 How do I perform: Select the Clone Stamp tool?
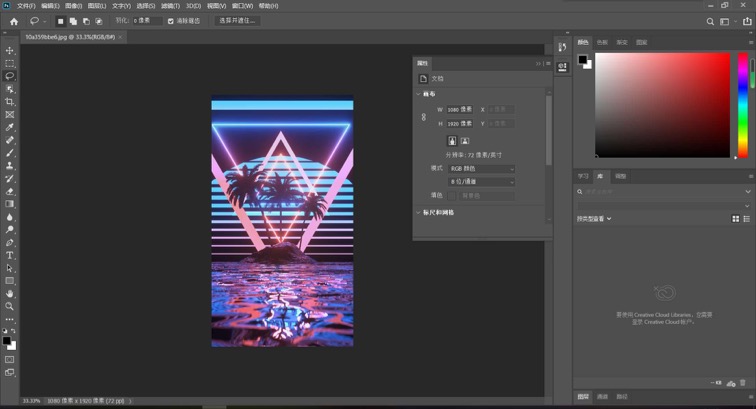(9, 165)
